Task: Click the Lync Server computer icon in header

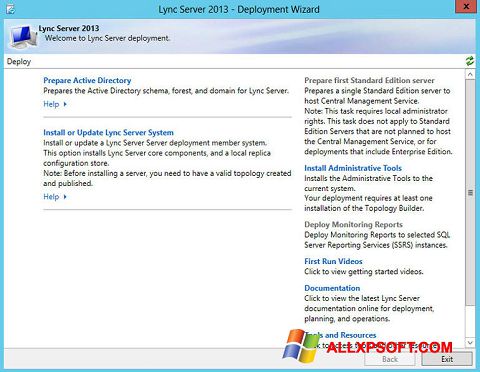Action: click(23, 36)
